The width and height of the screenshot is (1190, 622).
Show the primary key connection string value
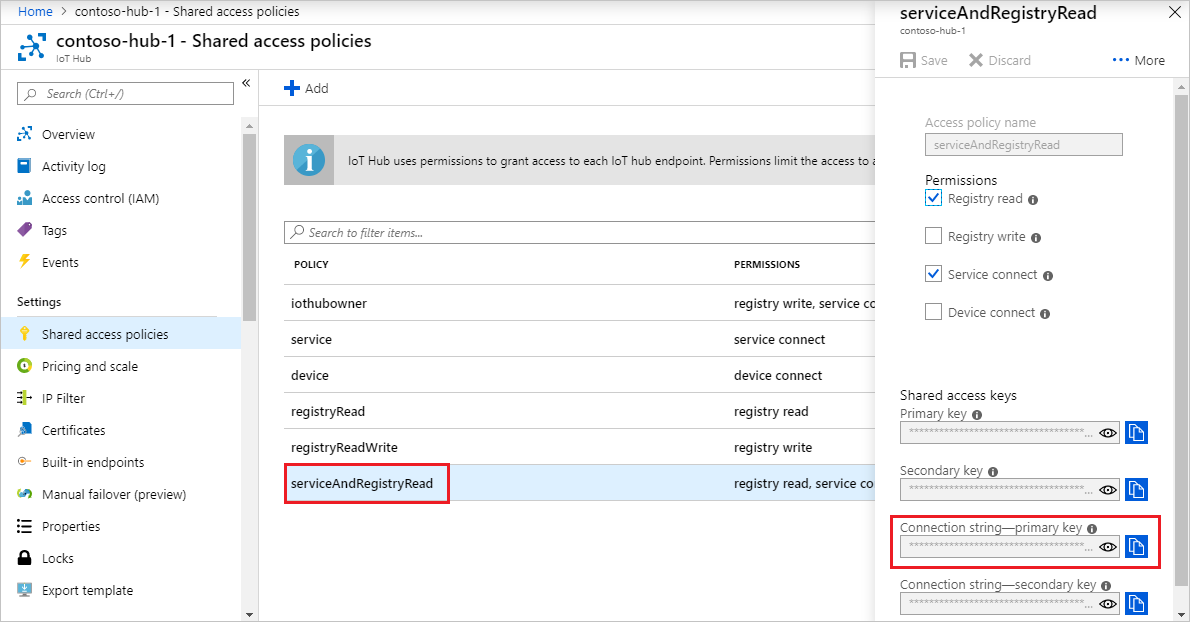pyautogui.click(x=1108, y=547)
